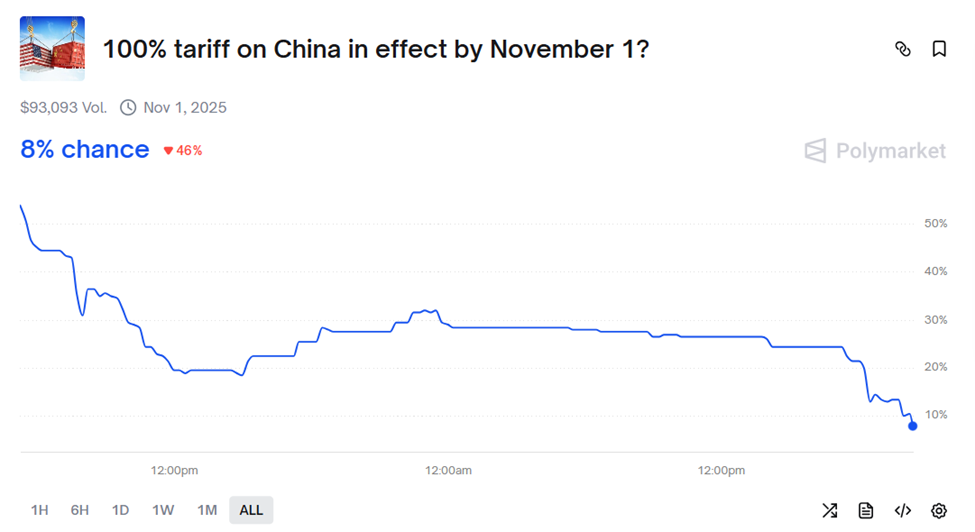Click the blue endpoint dot on the chart line
The image size is (975, 532).
[912, 426]
